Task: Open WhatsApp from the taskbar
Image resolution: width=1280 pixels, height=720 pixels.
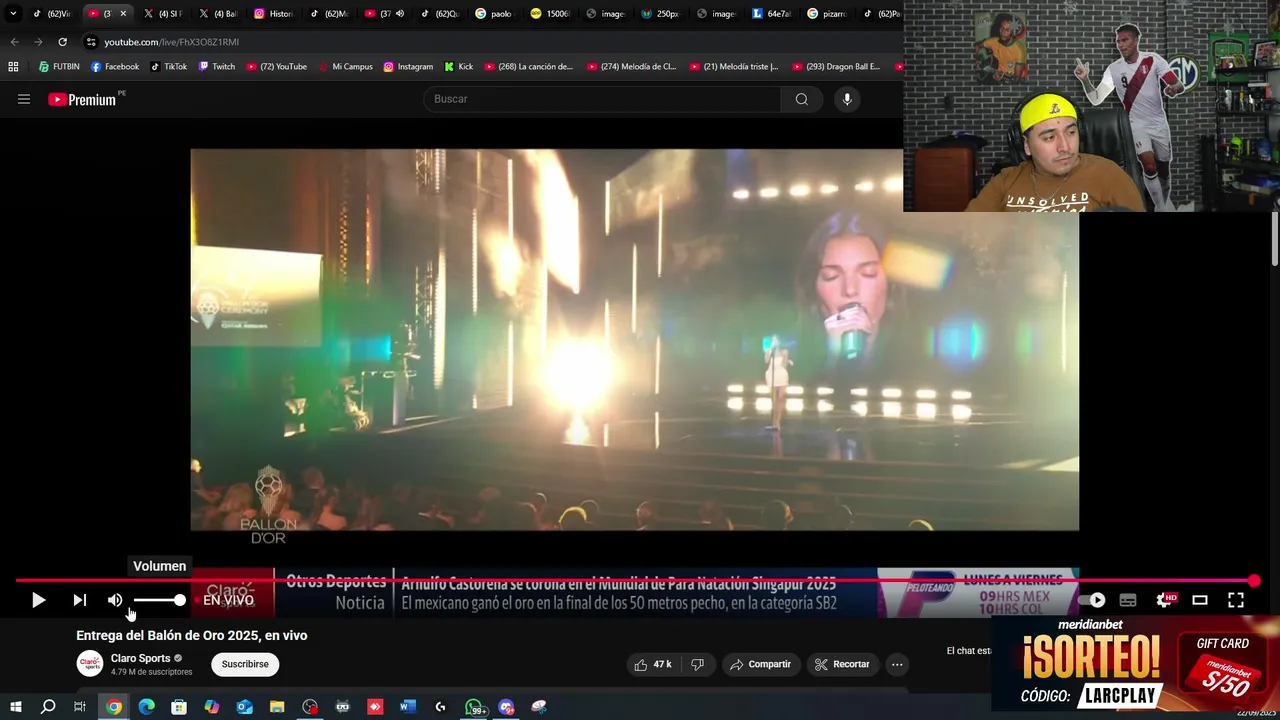Action: [x=475, y=707]
